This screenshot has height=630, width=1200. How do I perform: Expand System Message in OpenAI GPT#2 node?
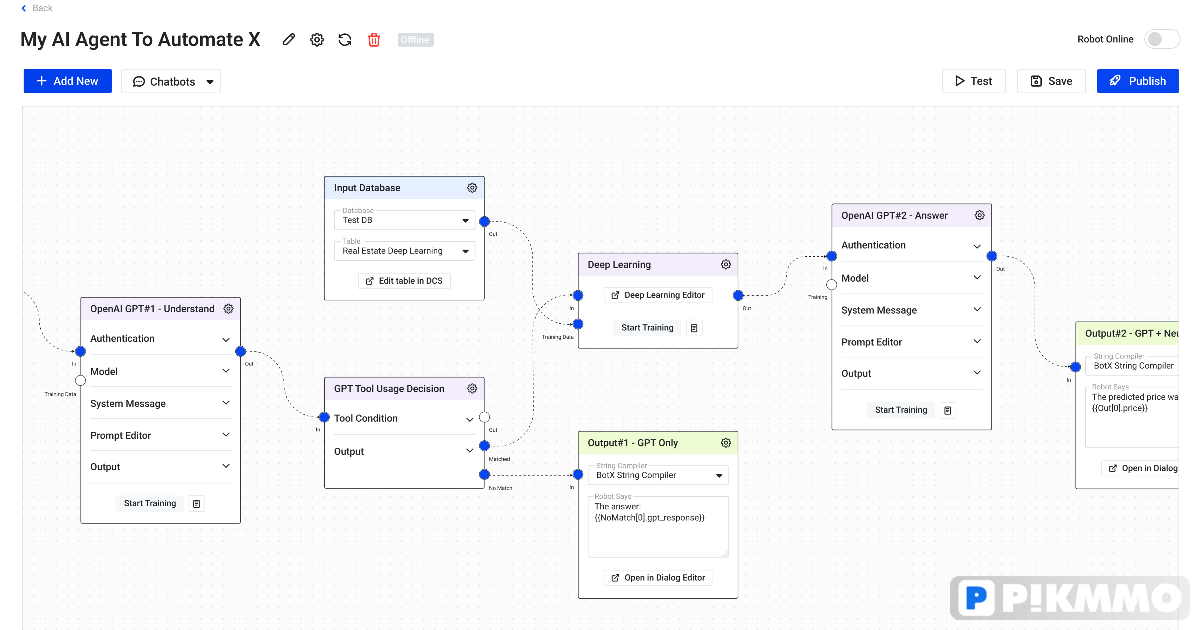911,310
